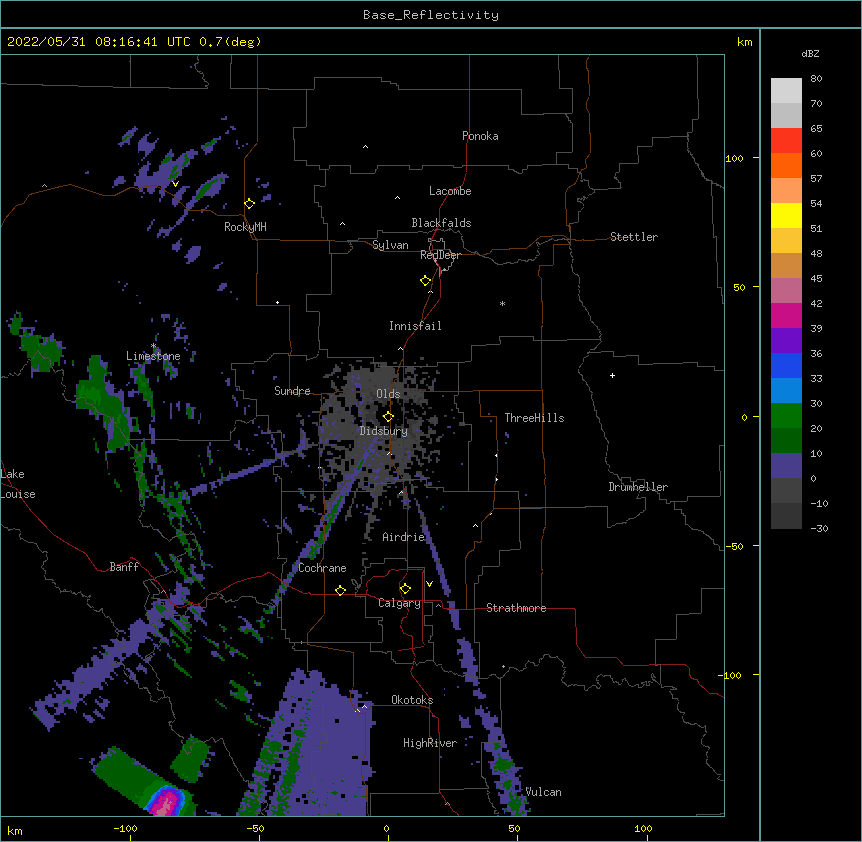Click the red 65 dBZ legend swatch
This screenshot has width=862, height=842.
pos(786,141)
